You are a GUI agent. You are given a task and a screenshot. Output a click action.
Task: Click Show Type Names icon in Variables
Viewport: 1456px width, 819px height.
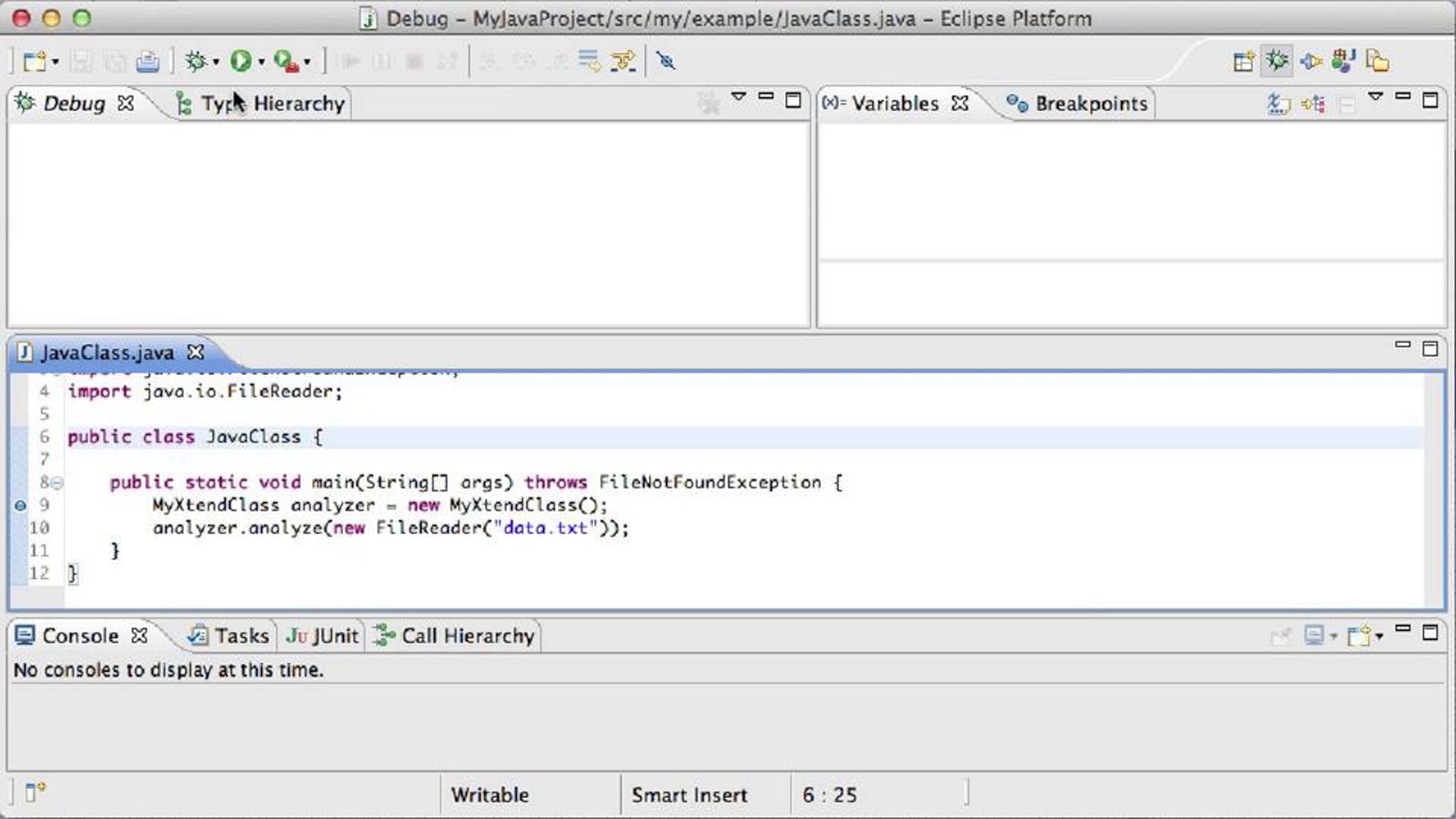click(1278, 104)
